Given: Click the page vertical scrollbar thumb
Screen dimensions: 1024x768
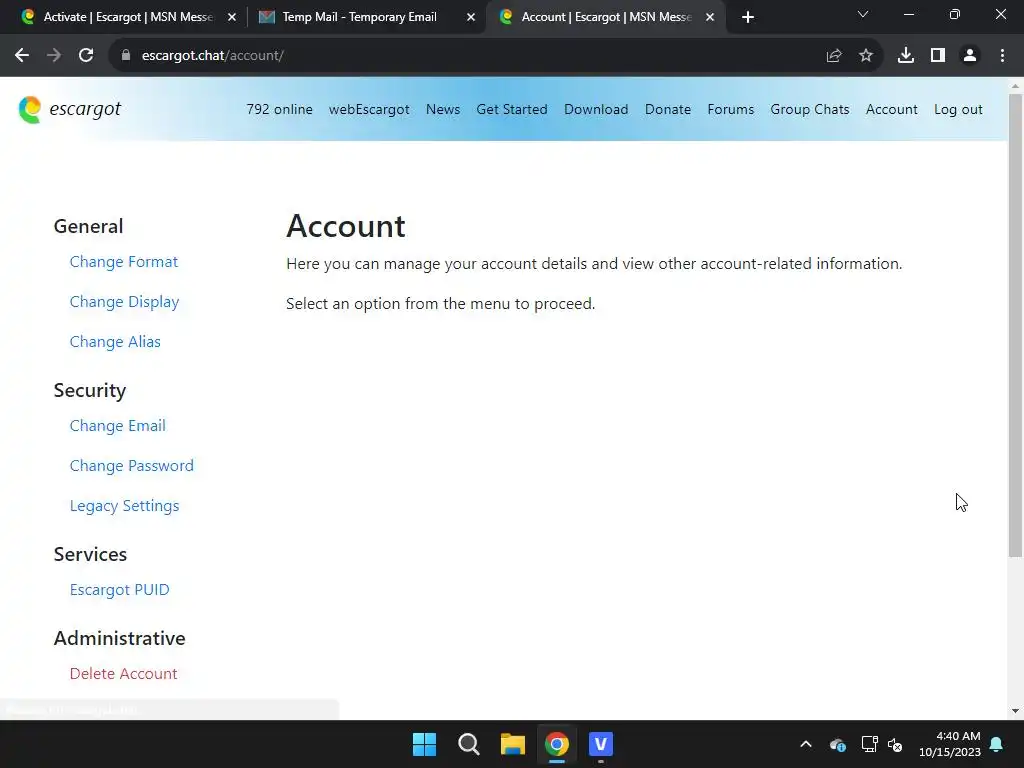Looking at the screenshot, I should click(1015, 325).
